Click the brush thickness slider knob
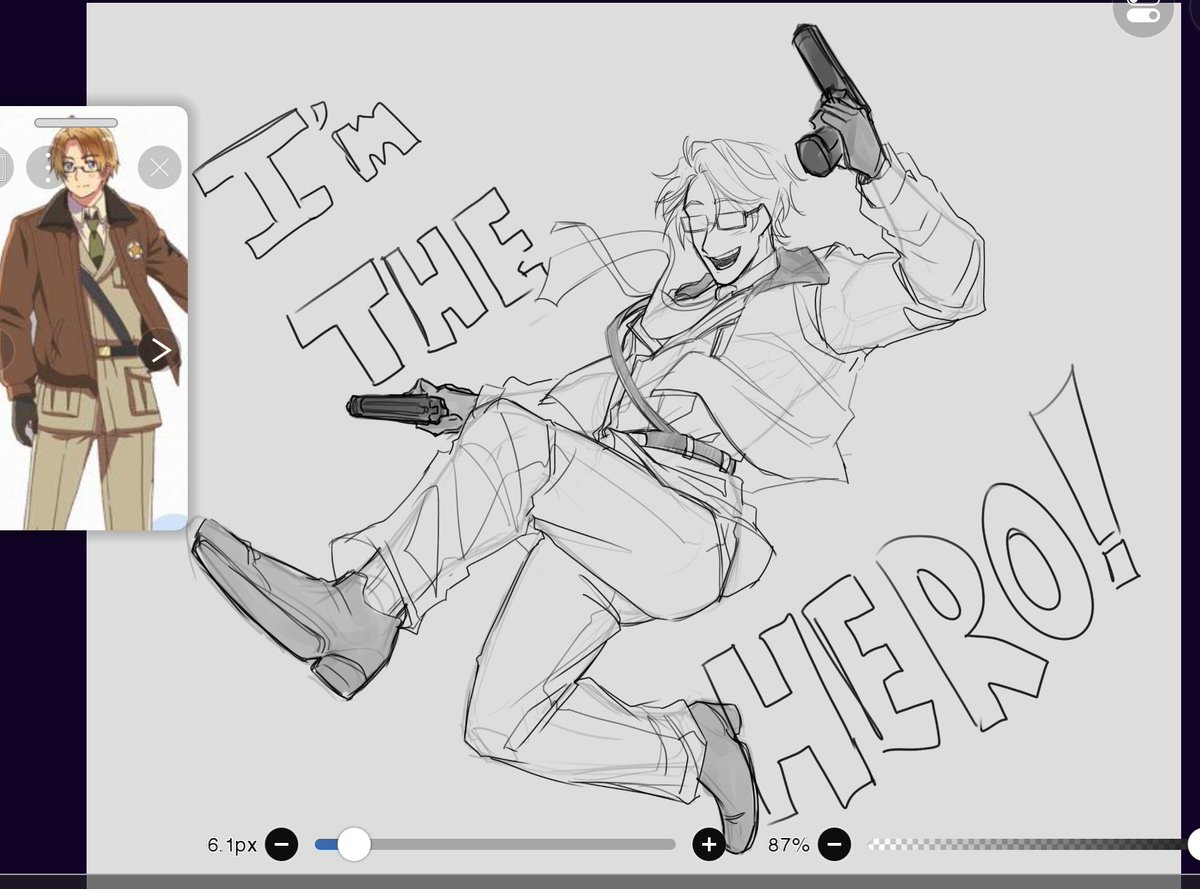This screenshot has width=1200, height=889. click(x=353, y=844)
